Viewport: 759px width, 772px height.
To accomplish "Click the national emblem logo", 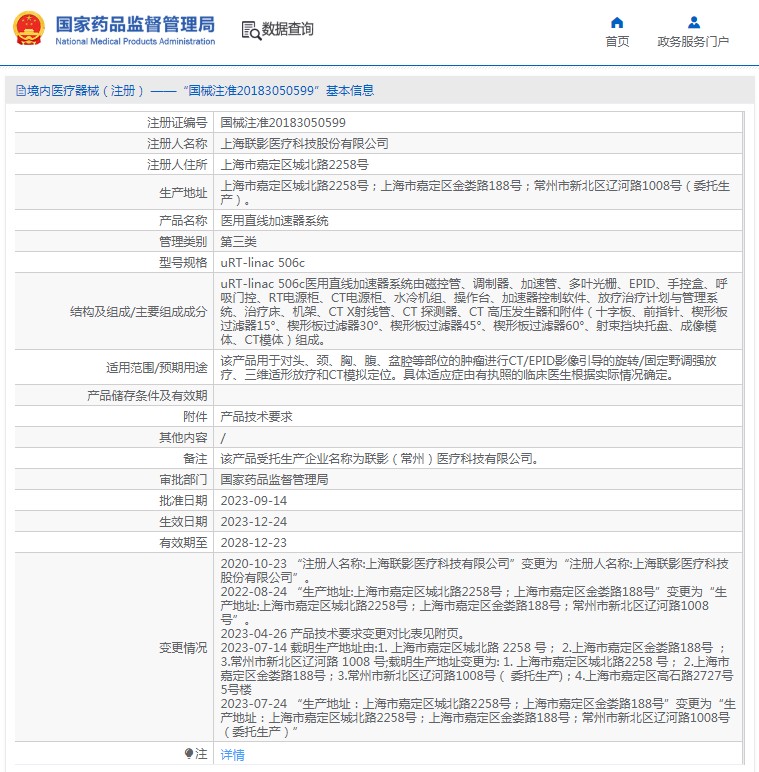I will [x=29, y=29].
